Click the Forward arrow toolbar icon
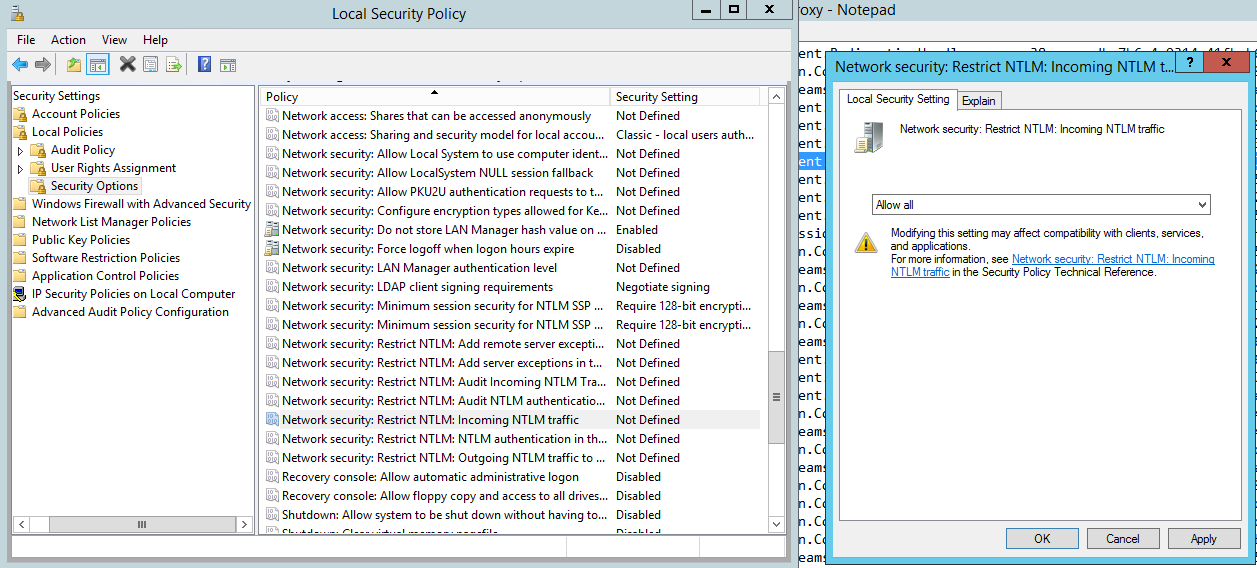The width and height of the screenshot is (1257, 568). point(43,65)
